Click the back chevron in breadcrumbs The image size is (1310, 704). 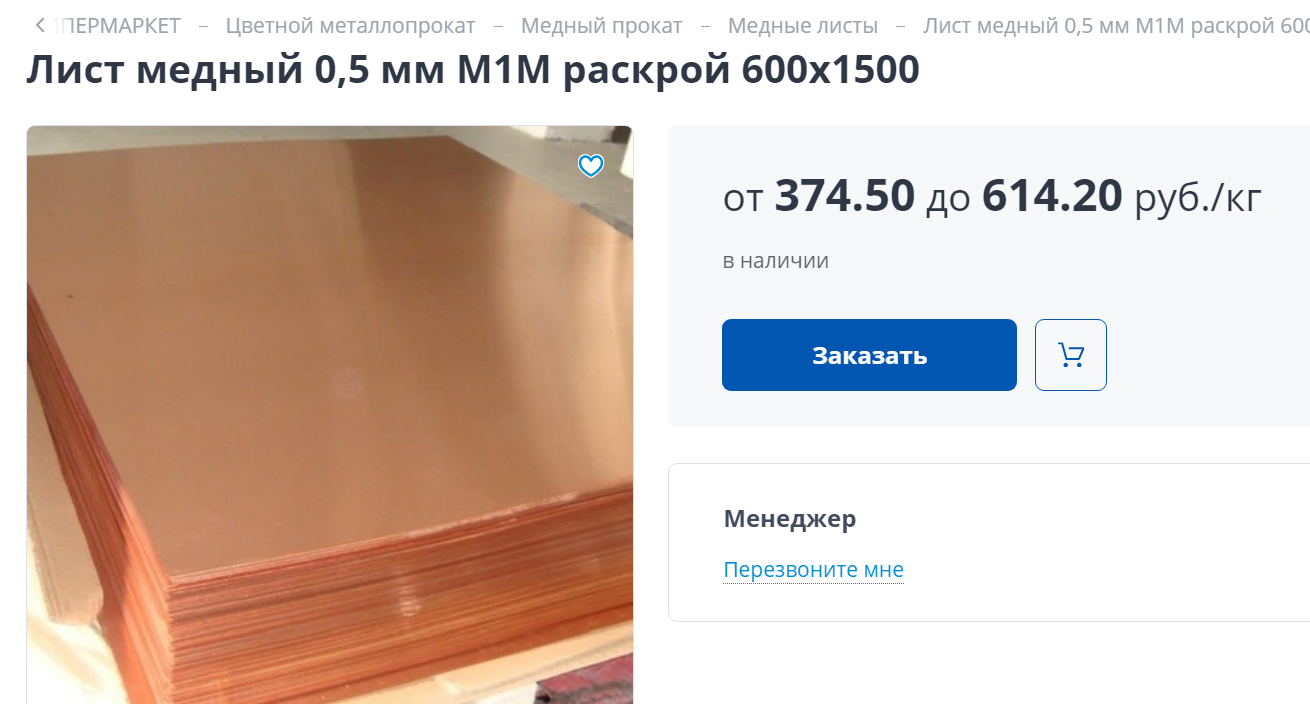tap(40, 25)
